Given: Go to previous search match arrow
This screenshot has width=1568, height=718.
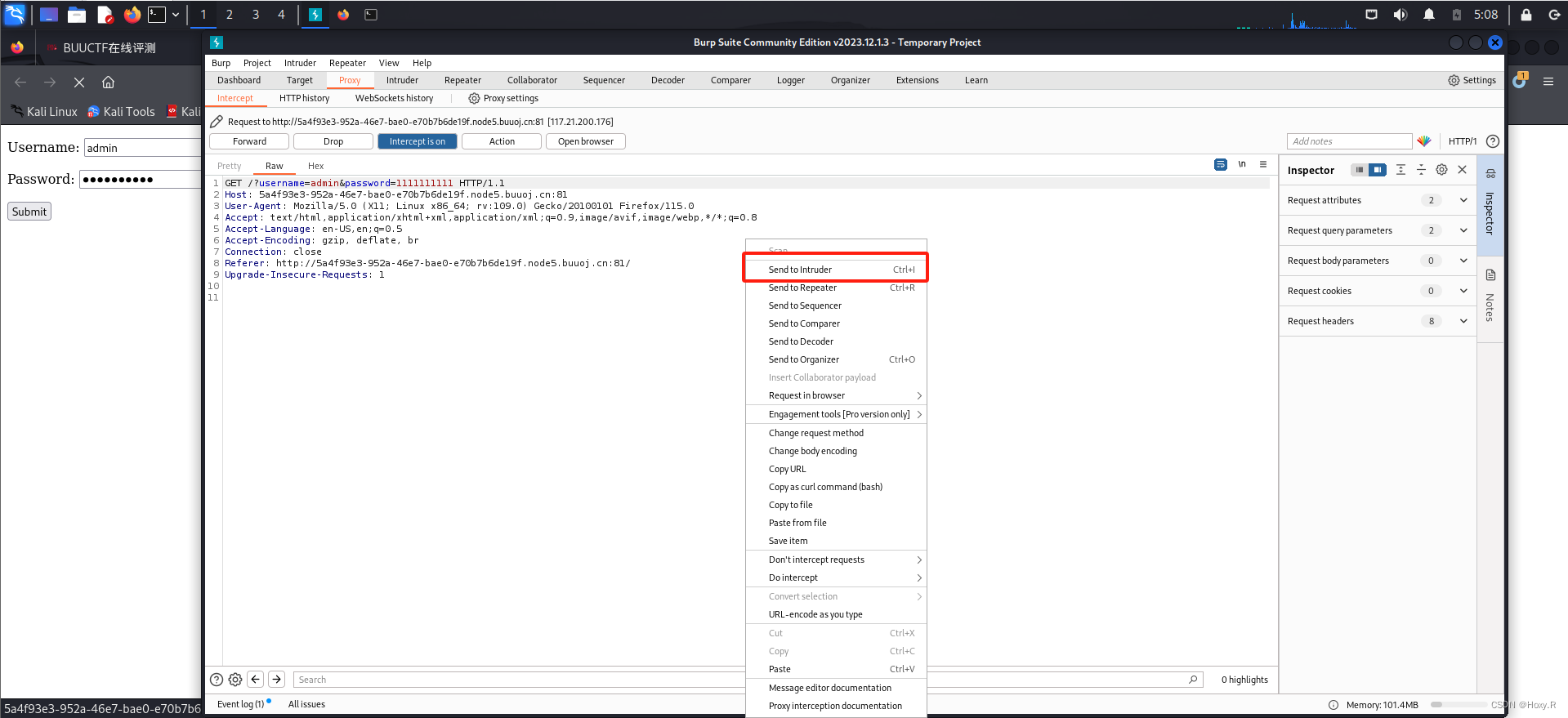Looking at the screenshot, I should coord(256,679).
